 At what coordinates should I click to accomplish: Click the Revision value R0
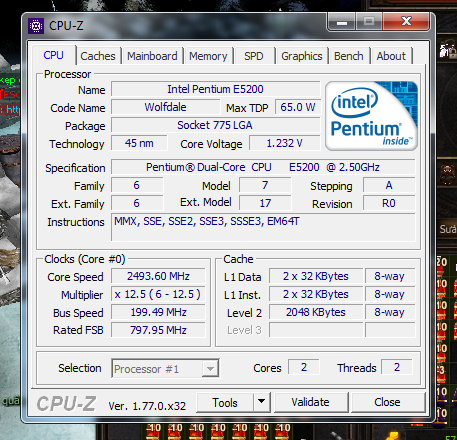(389, 203)
